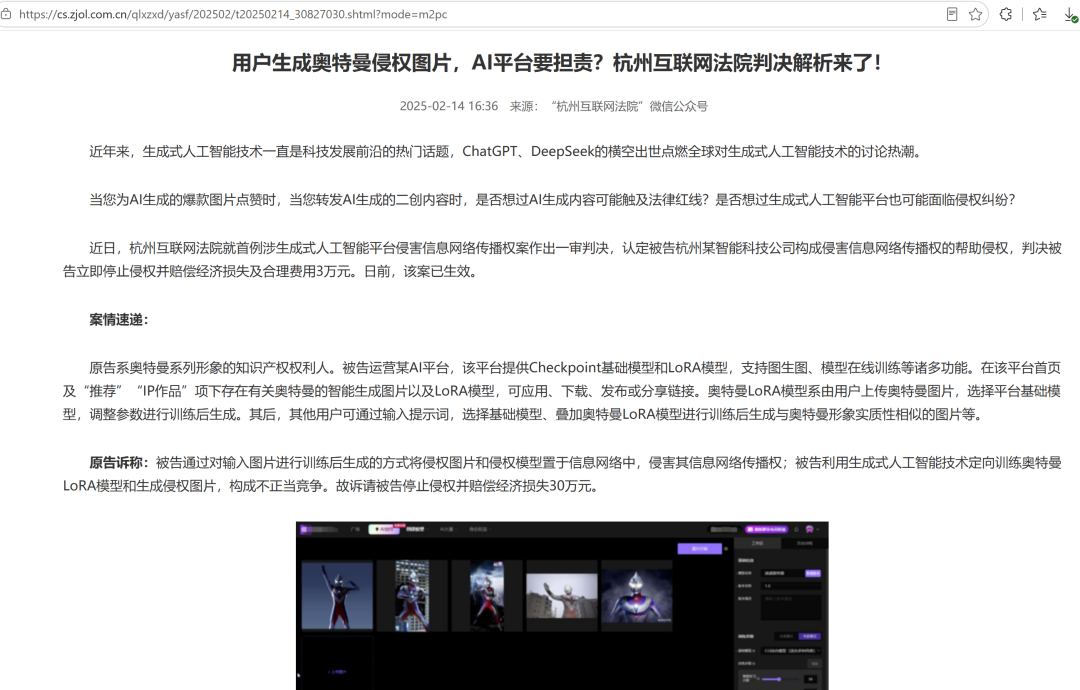Click the site security lock icon
The width and height of the screenshot is (1080, 690).
[6, 14]
